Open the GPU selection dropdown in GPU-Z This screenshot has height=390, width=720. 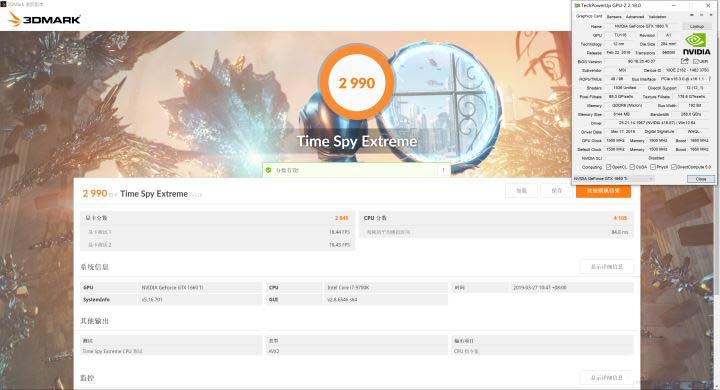(x=614, y=179)
